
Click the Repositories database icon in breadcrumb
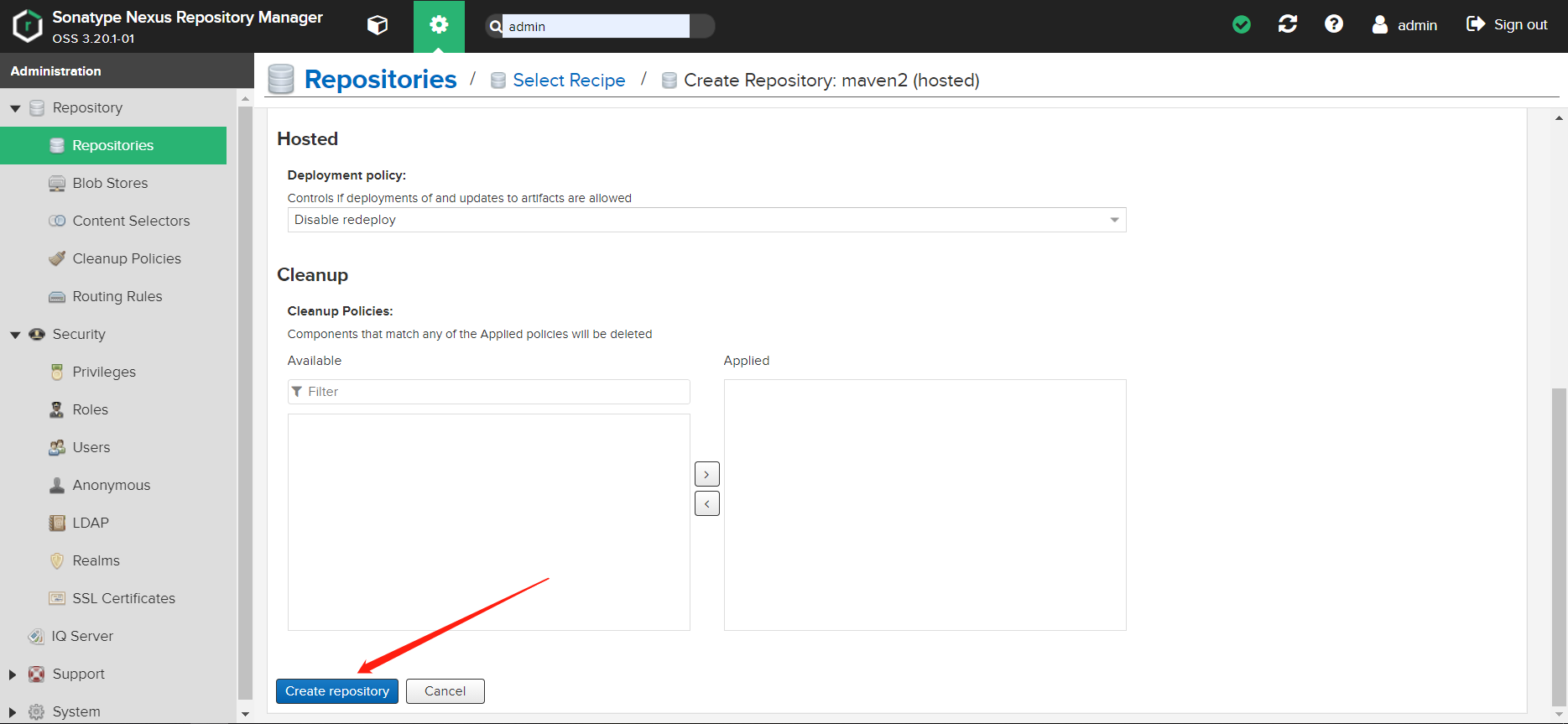281,79
